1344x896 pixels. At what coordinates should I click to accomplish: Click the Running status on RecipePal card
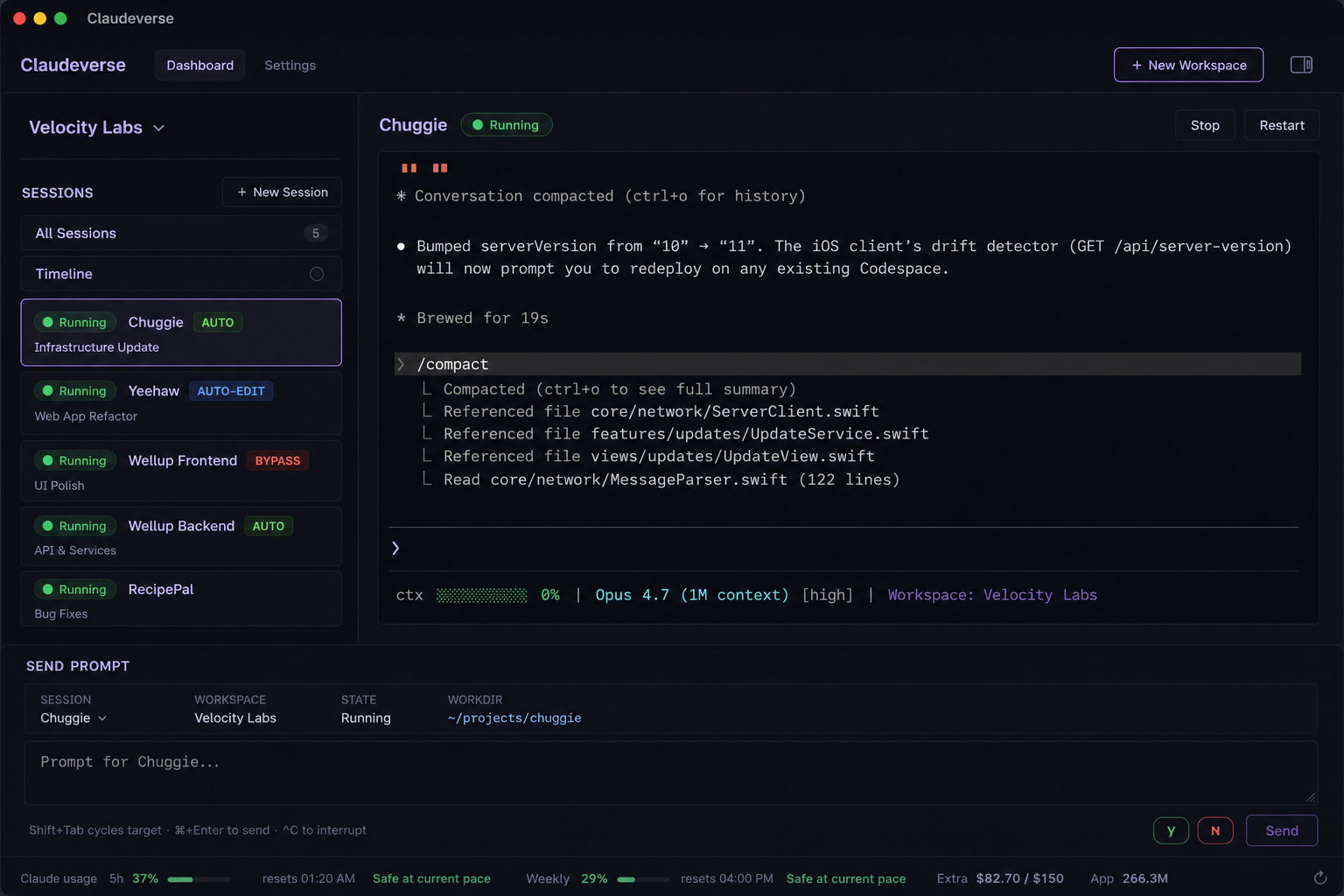click(x=75, y=590)
